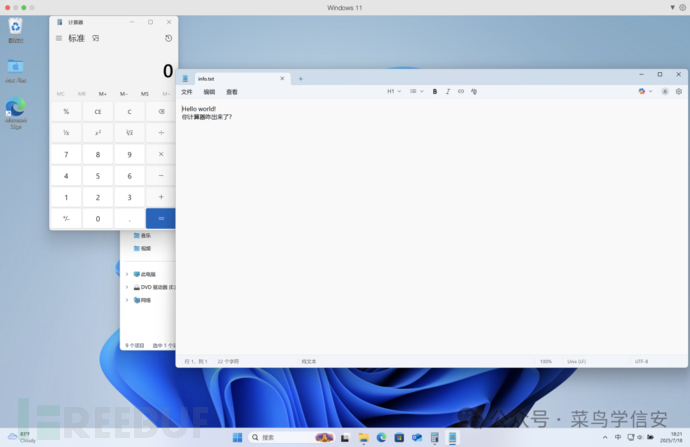Click the Unix (LF) line ending status
The image size is (690, 447).
pyautogui.click(x=576, y=362)
